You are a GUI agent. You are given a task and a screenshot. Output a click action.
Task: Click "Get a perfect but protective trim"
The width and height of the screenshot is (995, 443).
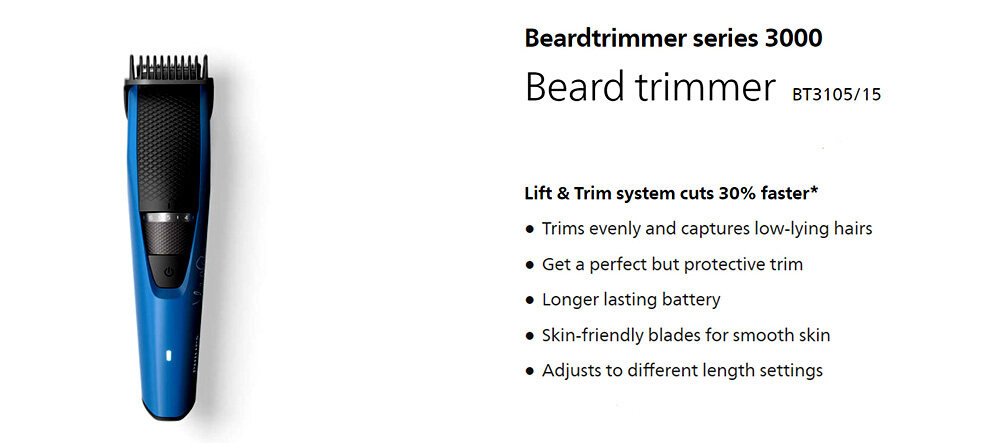(672, 265)
